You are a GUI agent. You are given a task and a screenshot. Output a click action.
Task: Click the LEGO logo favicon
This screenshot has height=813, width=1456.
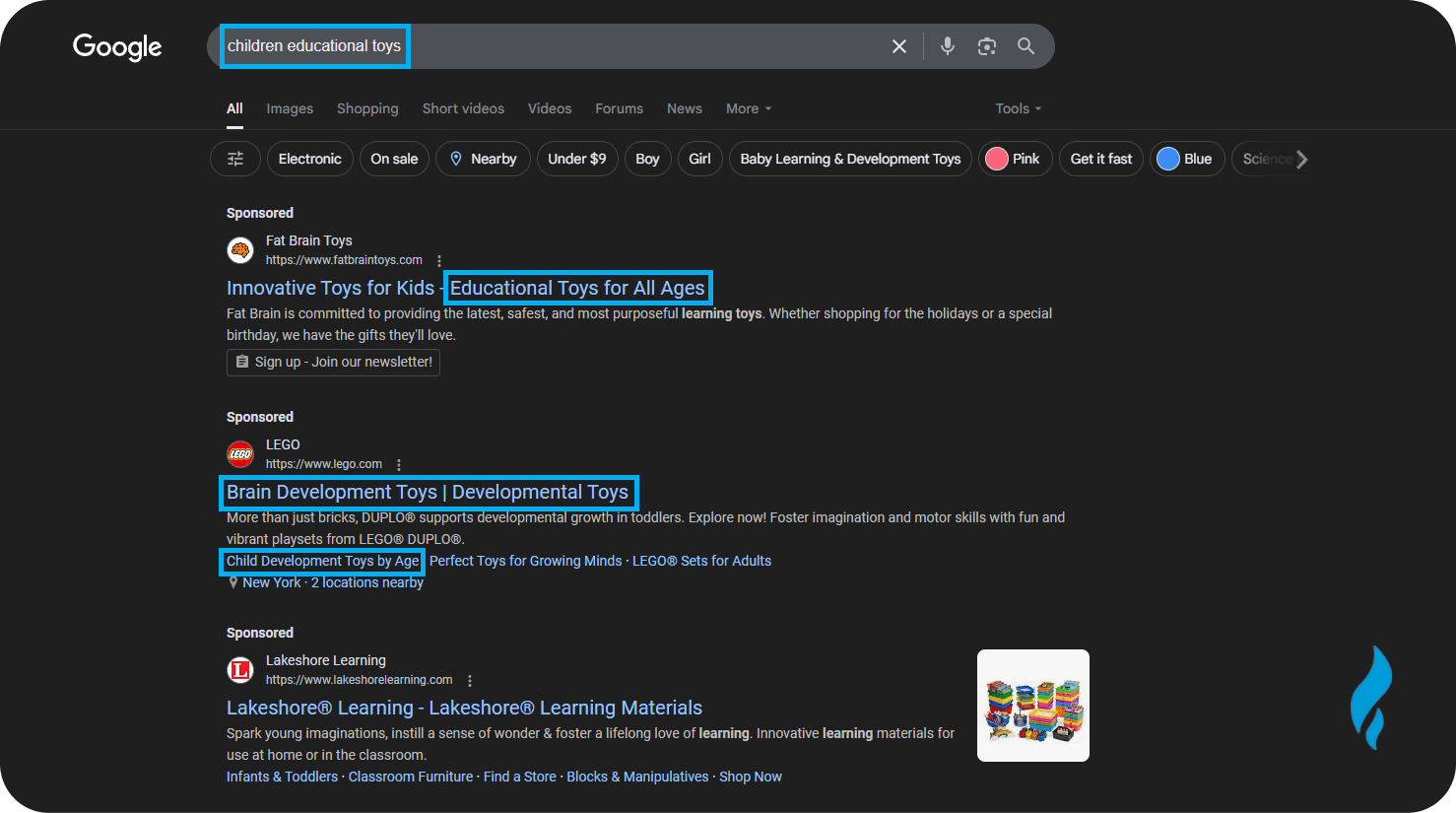click(x=240, y=454)
